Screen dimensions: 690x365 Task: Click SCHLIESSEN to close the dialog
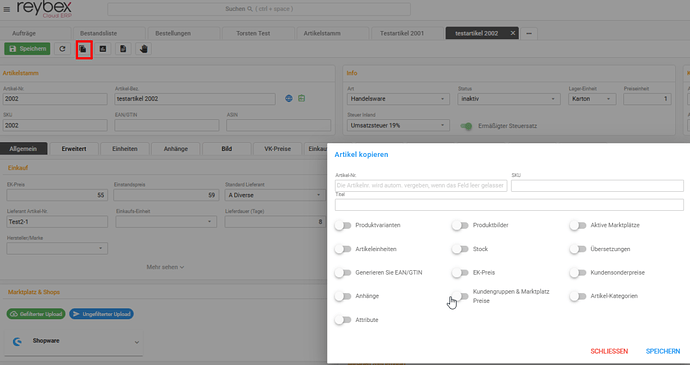click(x=609, y=351)
